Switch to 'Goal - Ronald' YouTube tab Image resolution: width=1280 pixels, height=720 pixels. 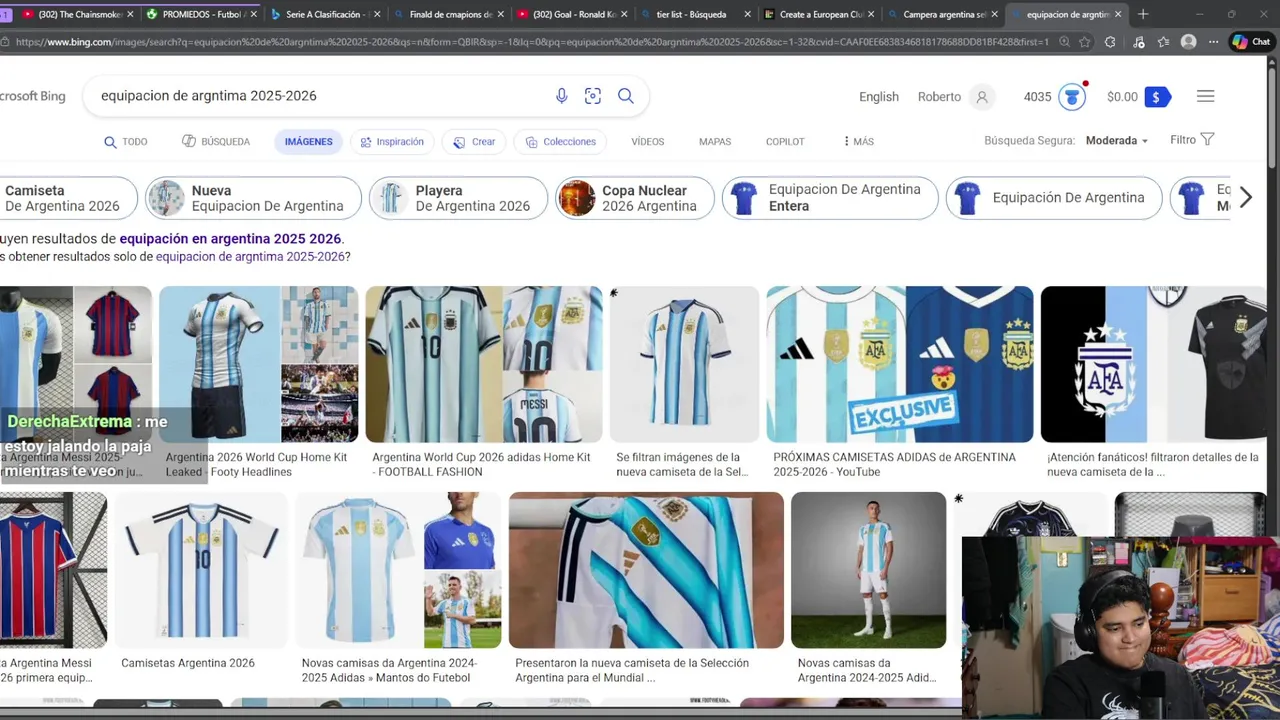click(572, 15)
